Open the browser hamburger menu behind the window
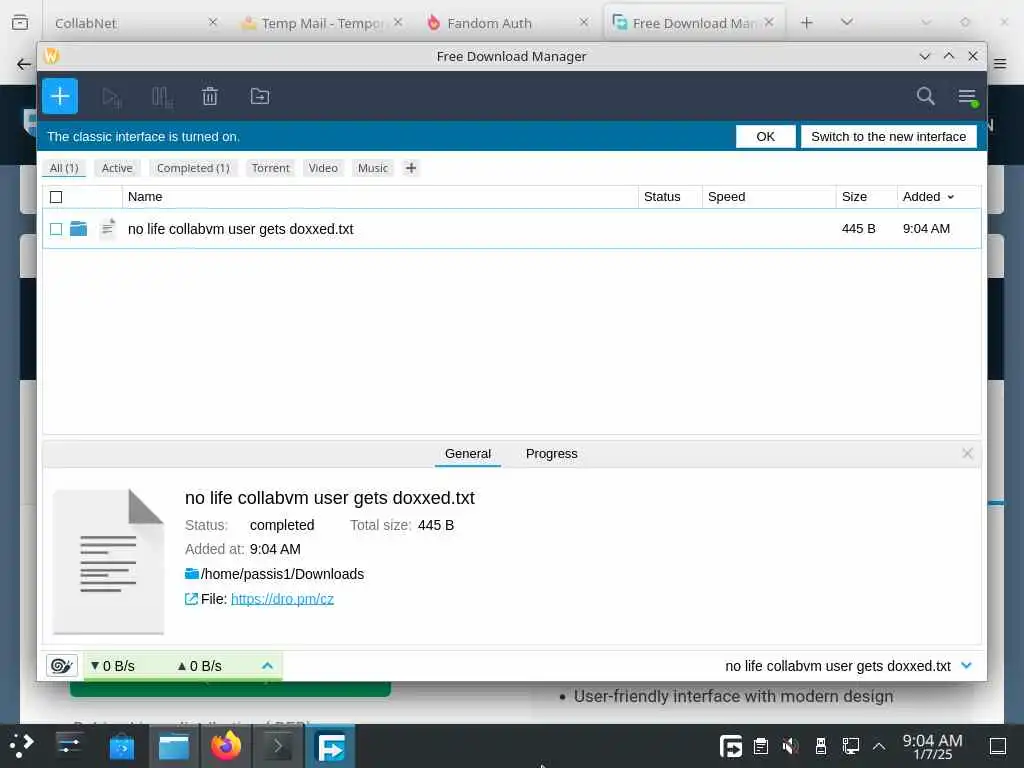The height and width of the screenshot is (768, 1024). pyautogui.click(x=1000, y=64)
